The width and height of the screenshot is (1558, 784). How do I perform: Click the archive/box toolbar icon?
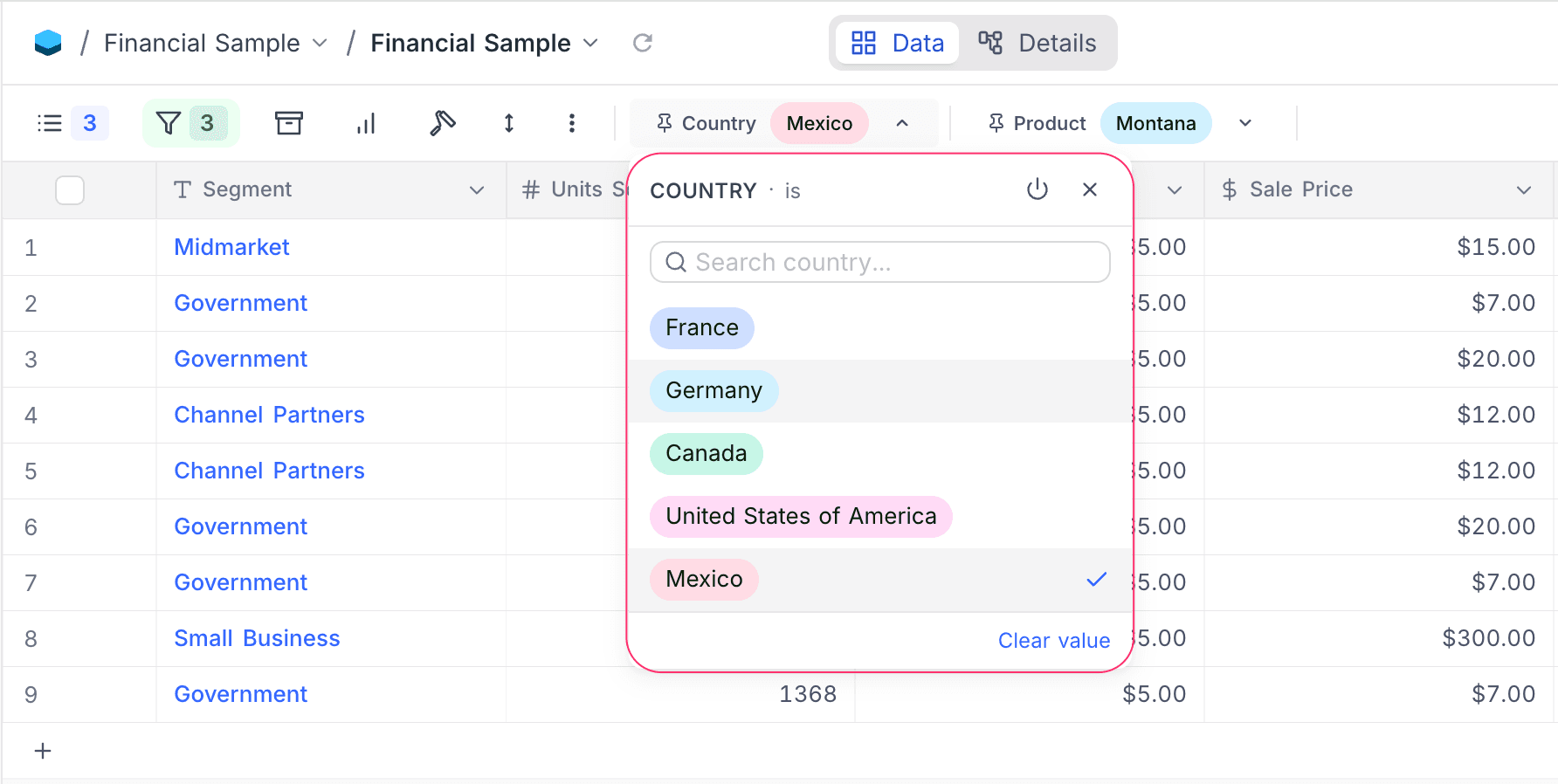point(289,122)
